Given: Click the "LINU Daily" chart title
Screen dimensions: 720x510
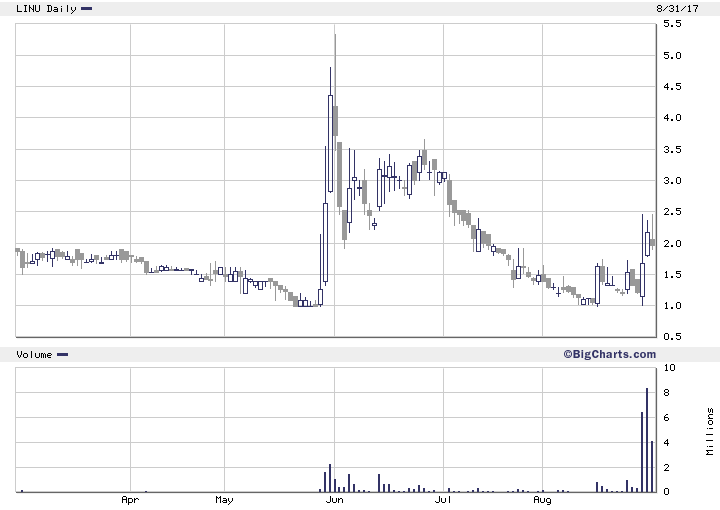Looking at the screenshot, I should 46,9.
